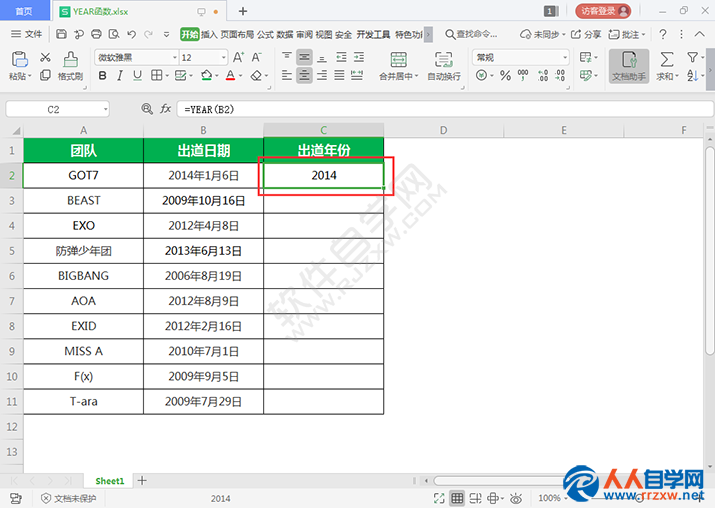Click the magnifier icon beside fx
Screen dimensions: 715x508
[x=147, y=109]
